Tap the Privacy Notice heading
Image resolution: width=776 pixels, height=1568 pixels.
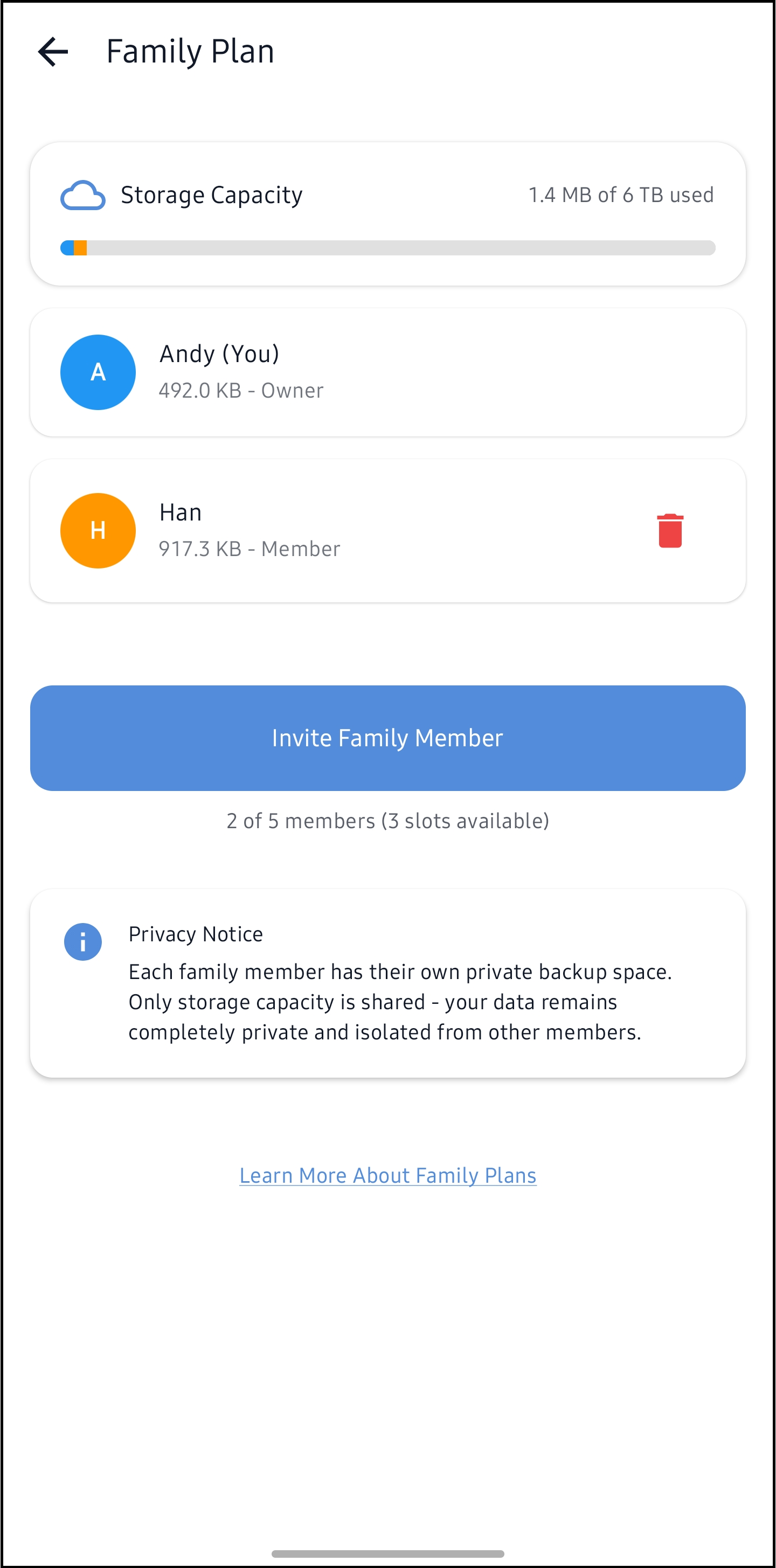click(x=196, y=934)
